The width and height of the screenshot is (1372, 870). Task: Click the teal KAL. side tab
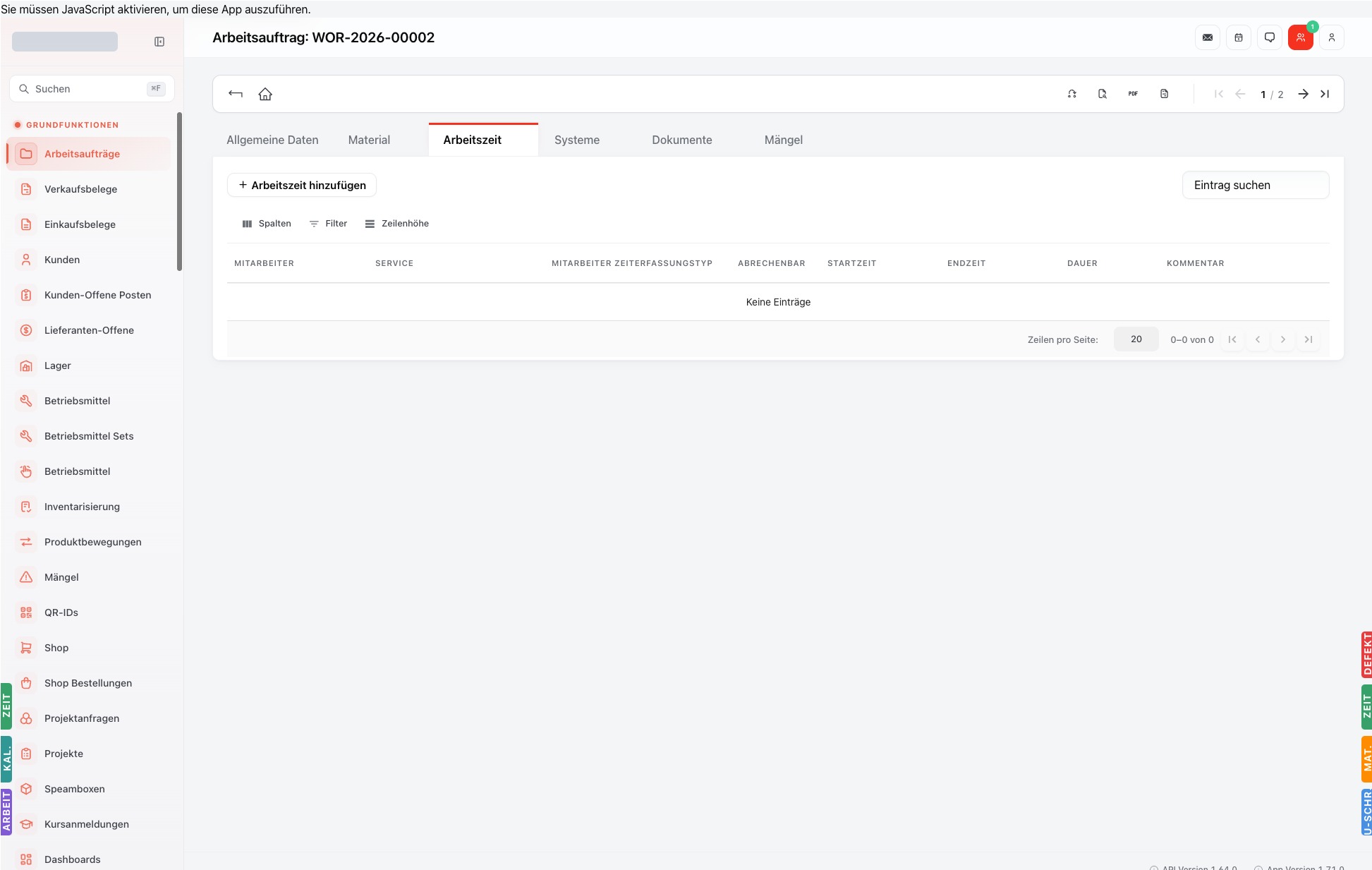(x=6, y=759)
